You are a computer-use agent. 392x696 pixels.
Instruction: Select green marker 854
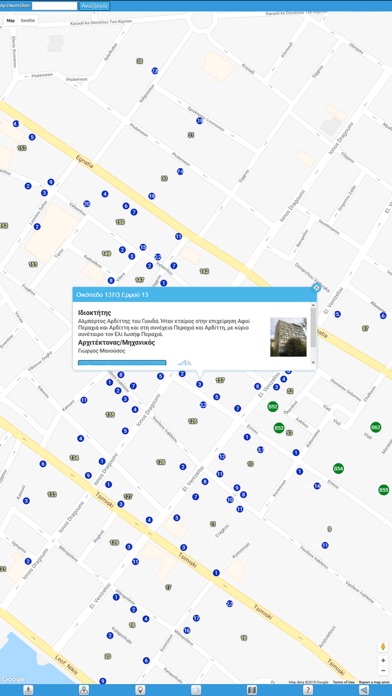(x=339, y=468)
